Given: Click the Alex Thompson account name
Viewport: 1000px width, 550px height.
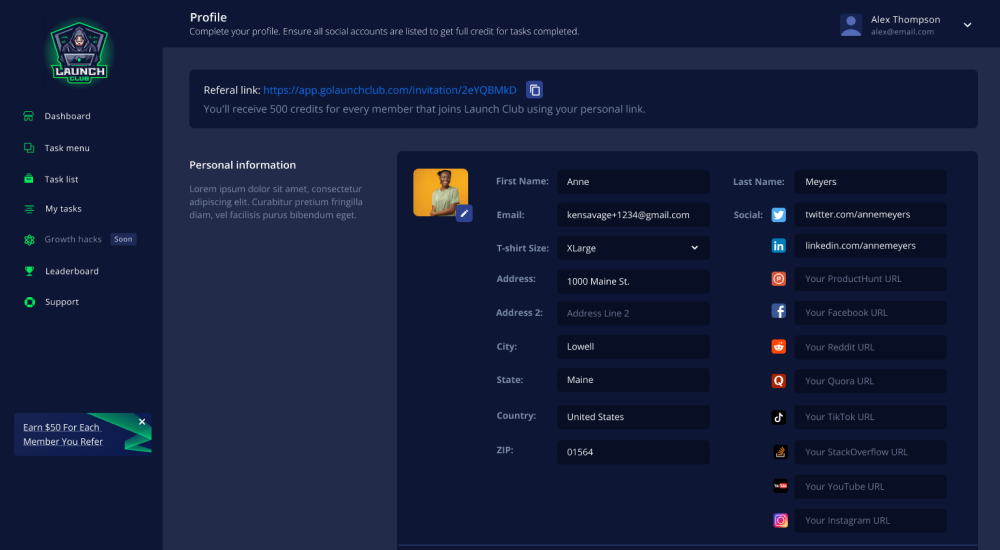Looking at the screenshot, I should [905, 19].
